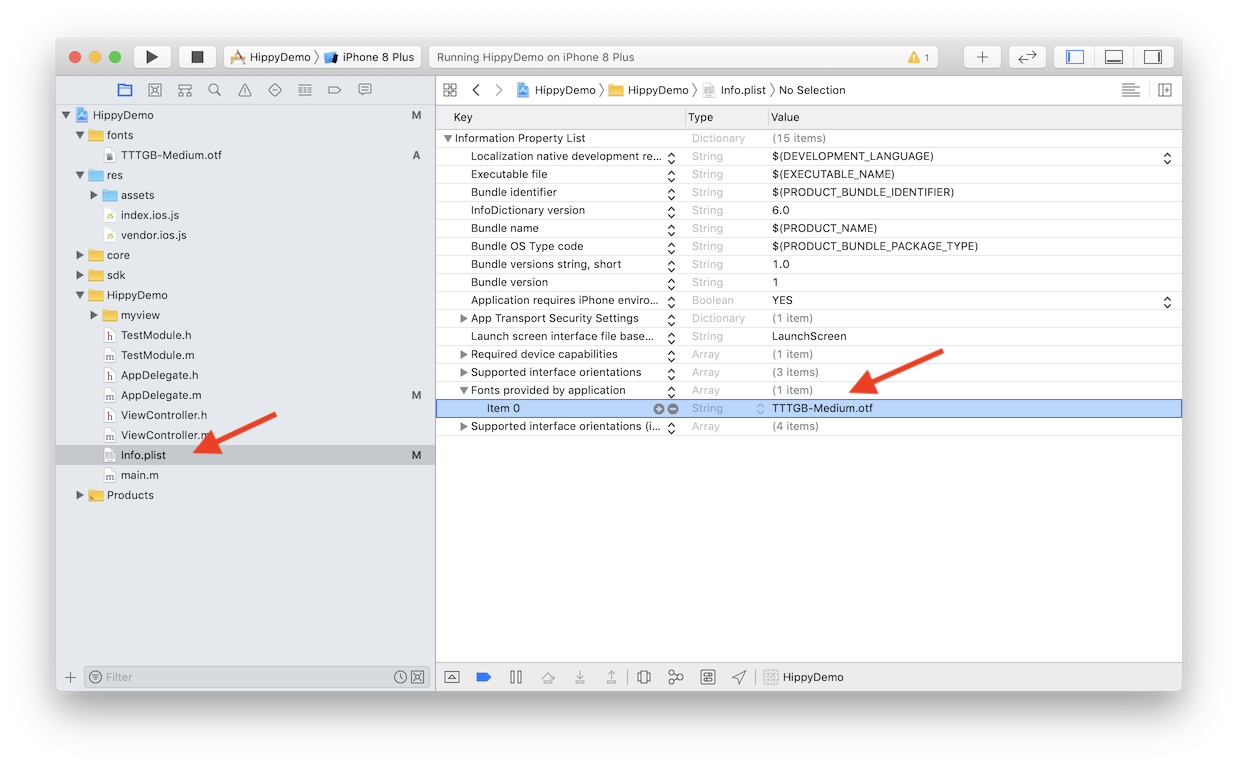Image resolution: width=1238 pixels, height=765 pixels.
Task: Select AppDelegate.m file
Action: pos(161,395)
